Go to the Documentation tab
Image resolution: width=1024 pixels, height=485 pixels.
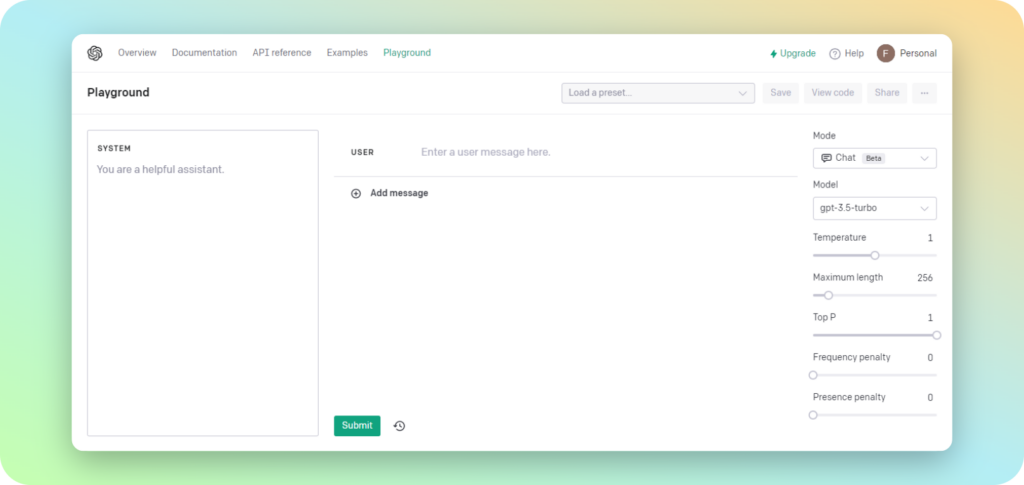coord(204,53)
